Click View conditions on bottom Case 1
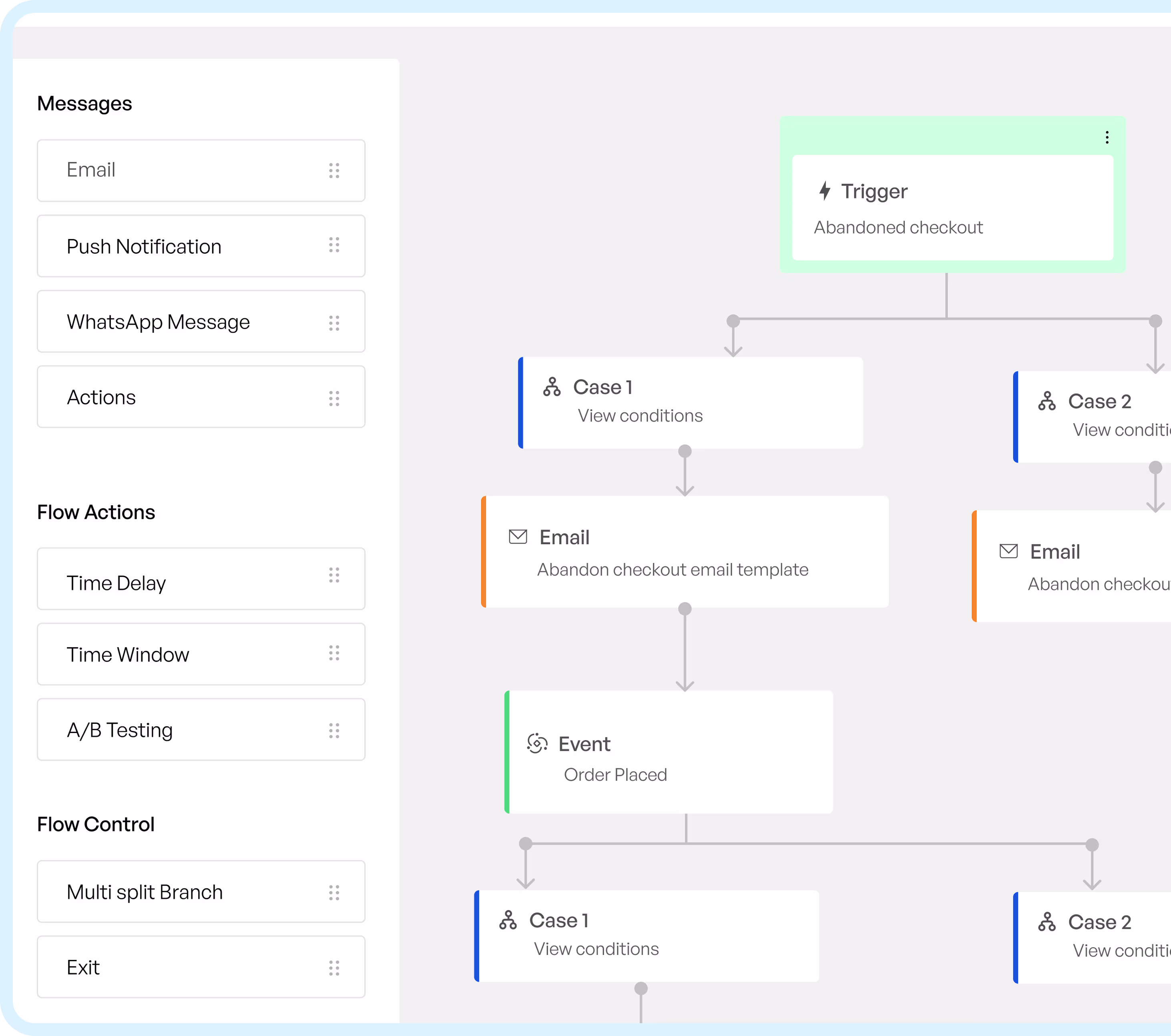The height and width of the screenshot is (1036, 1171). (x=596, y=949)
